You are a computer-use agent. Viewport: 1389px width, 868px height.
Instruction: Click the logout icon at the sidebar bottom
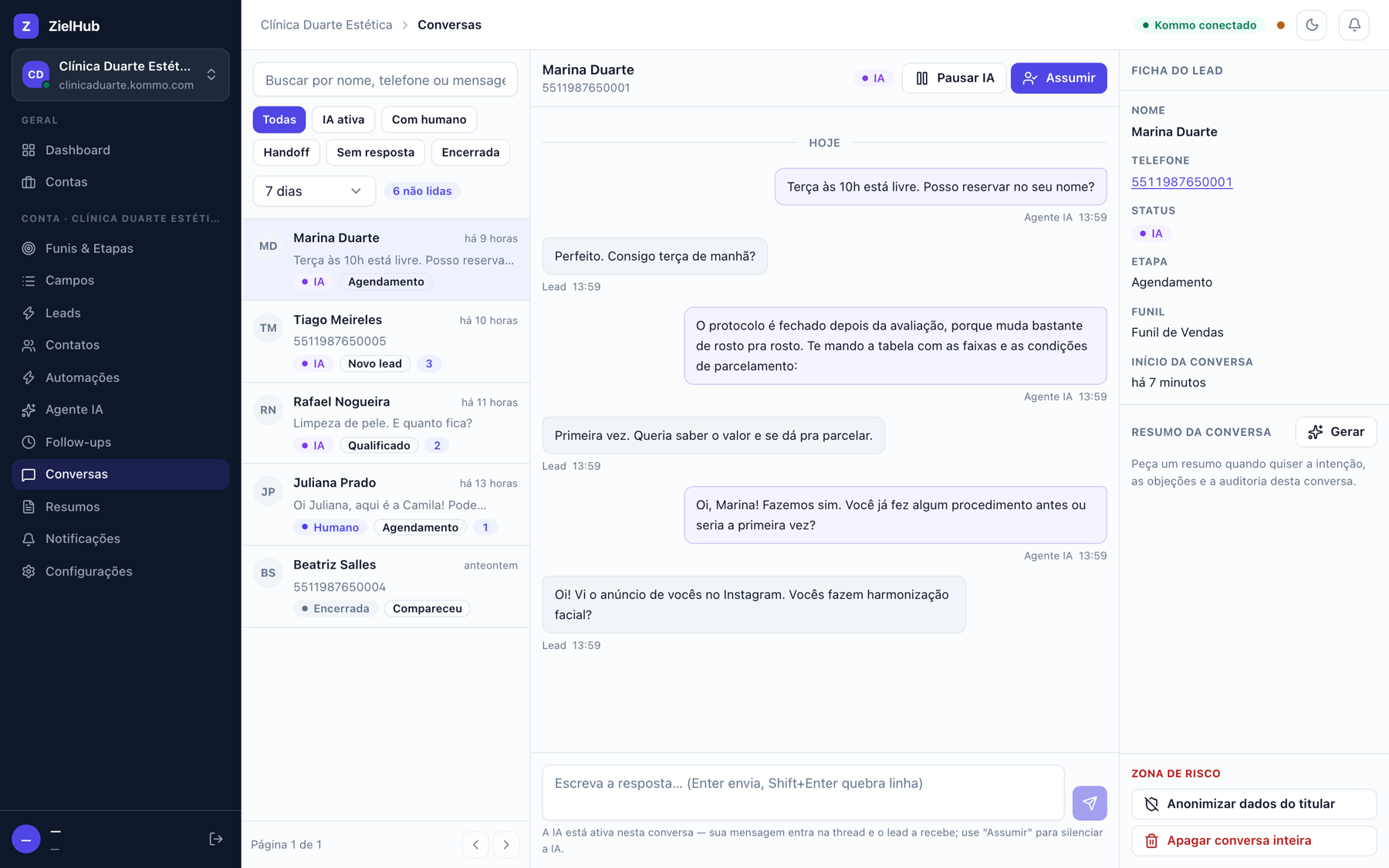coord(216,839)
